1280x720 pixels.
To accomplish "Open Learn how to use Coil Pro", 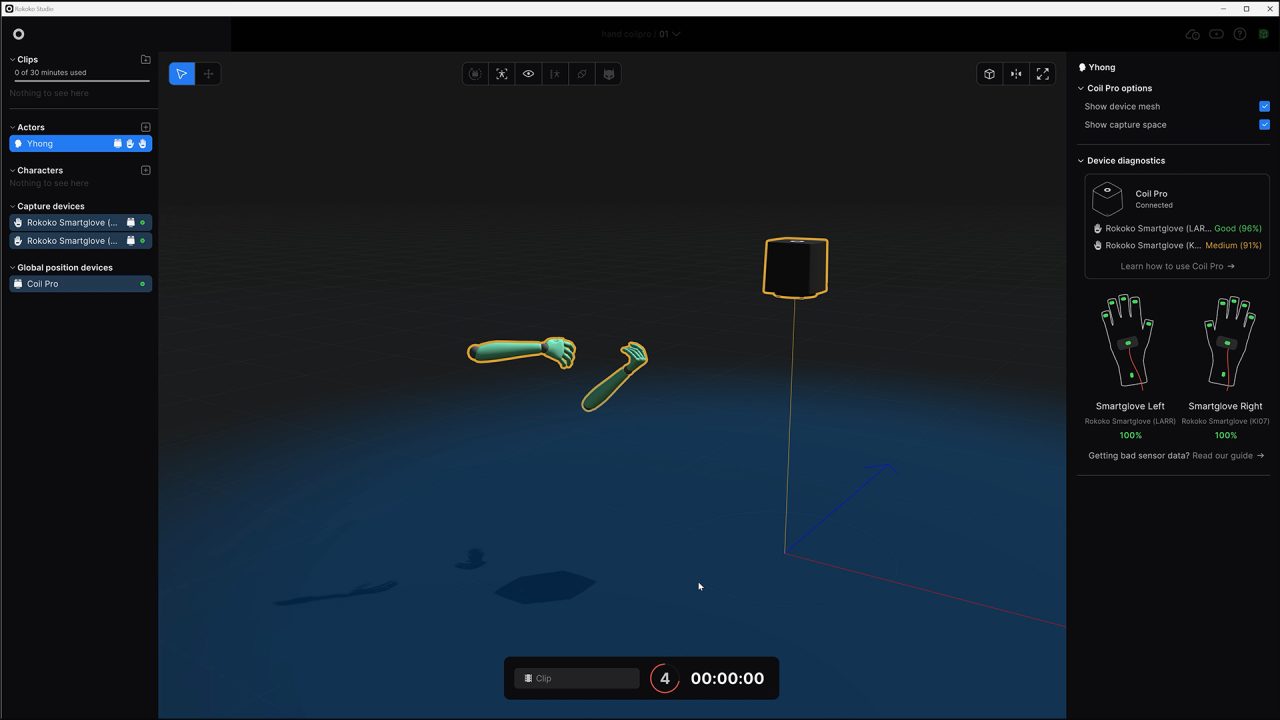I will (x=1176, y=266).
